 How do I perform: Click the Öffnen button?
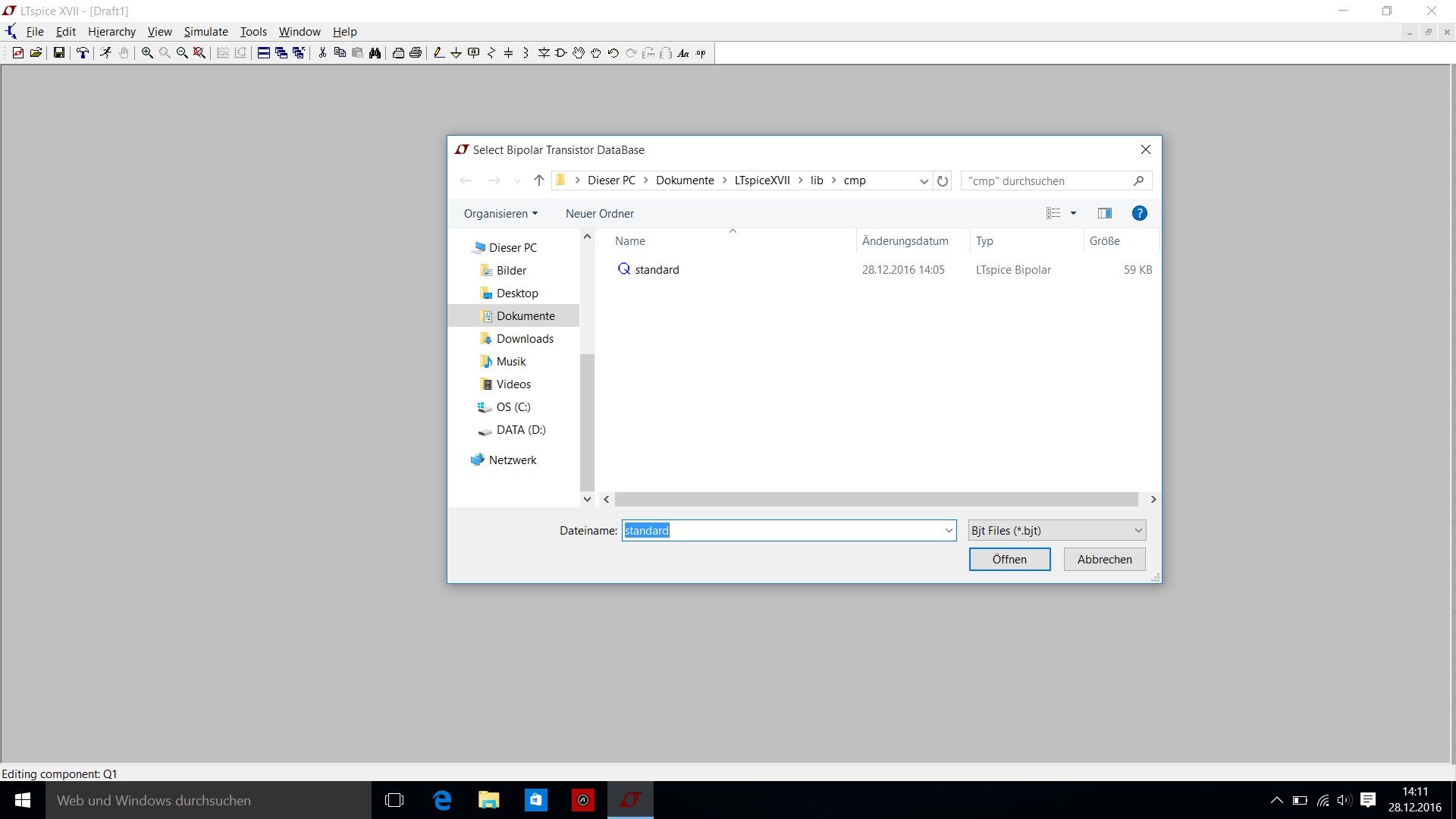pos(1009,559)
